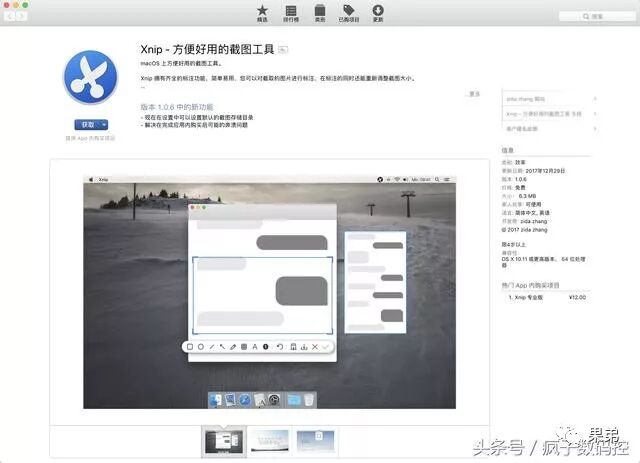Select the first screenshot thumbnail
Screen dimensions: 640x463
[x=224, y=442]
